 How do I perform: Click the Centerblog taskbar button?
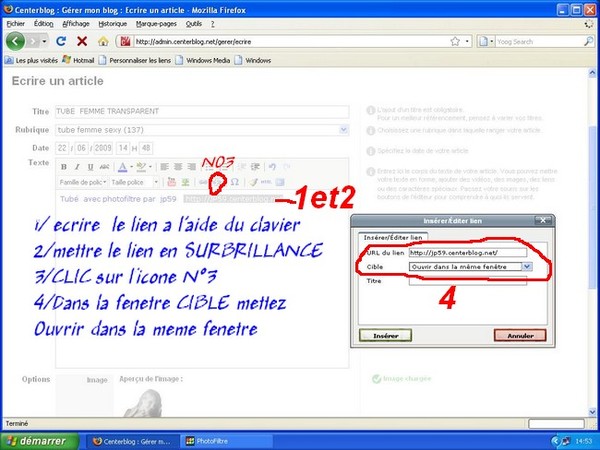[x=132, y=441]
